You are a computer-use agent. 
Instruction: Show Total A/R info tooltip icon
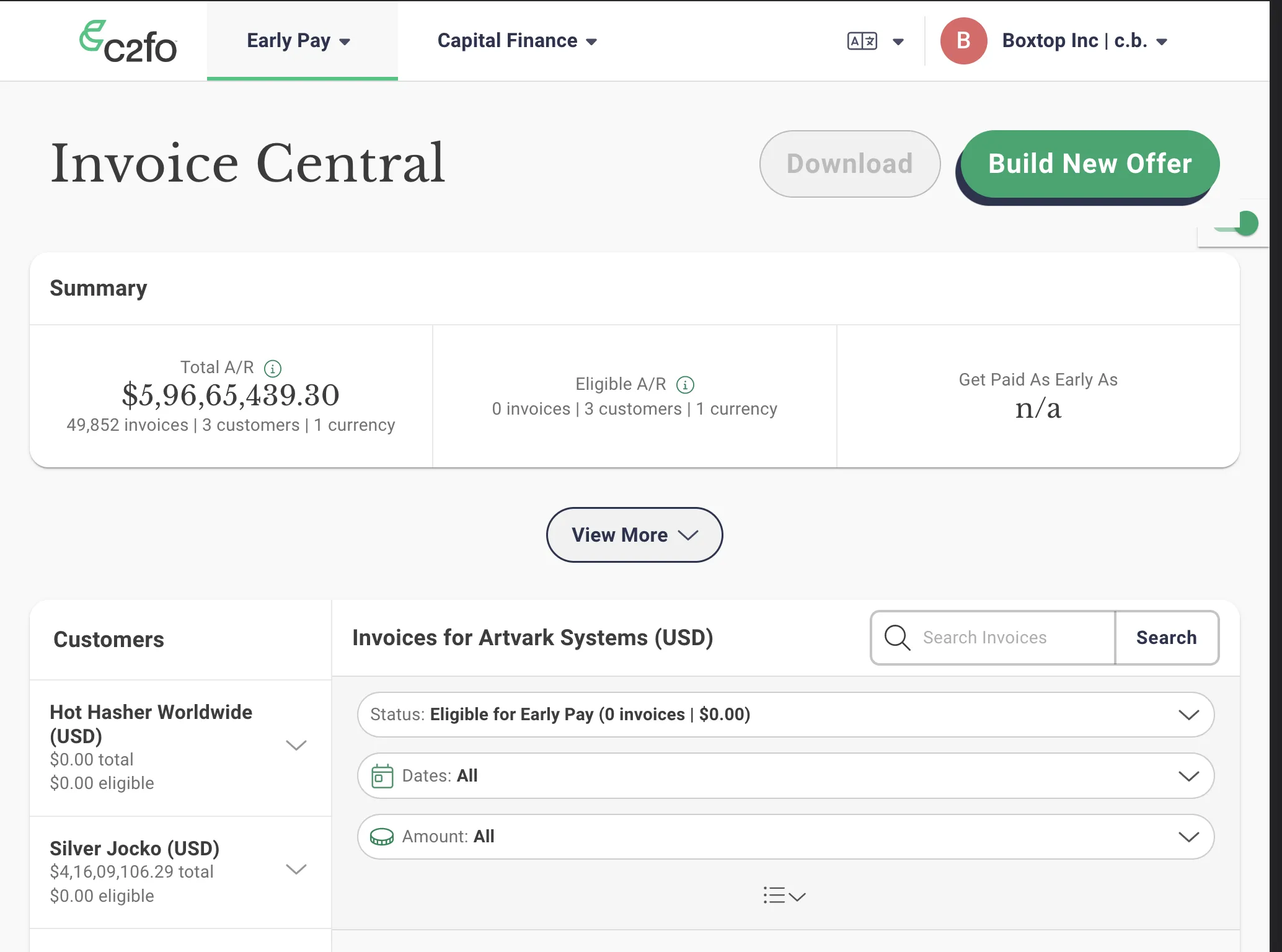273,369
